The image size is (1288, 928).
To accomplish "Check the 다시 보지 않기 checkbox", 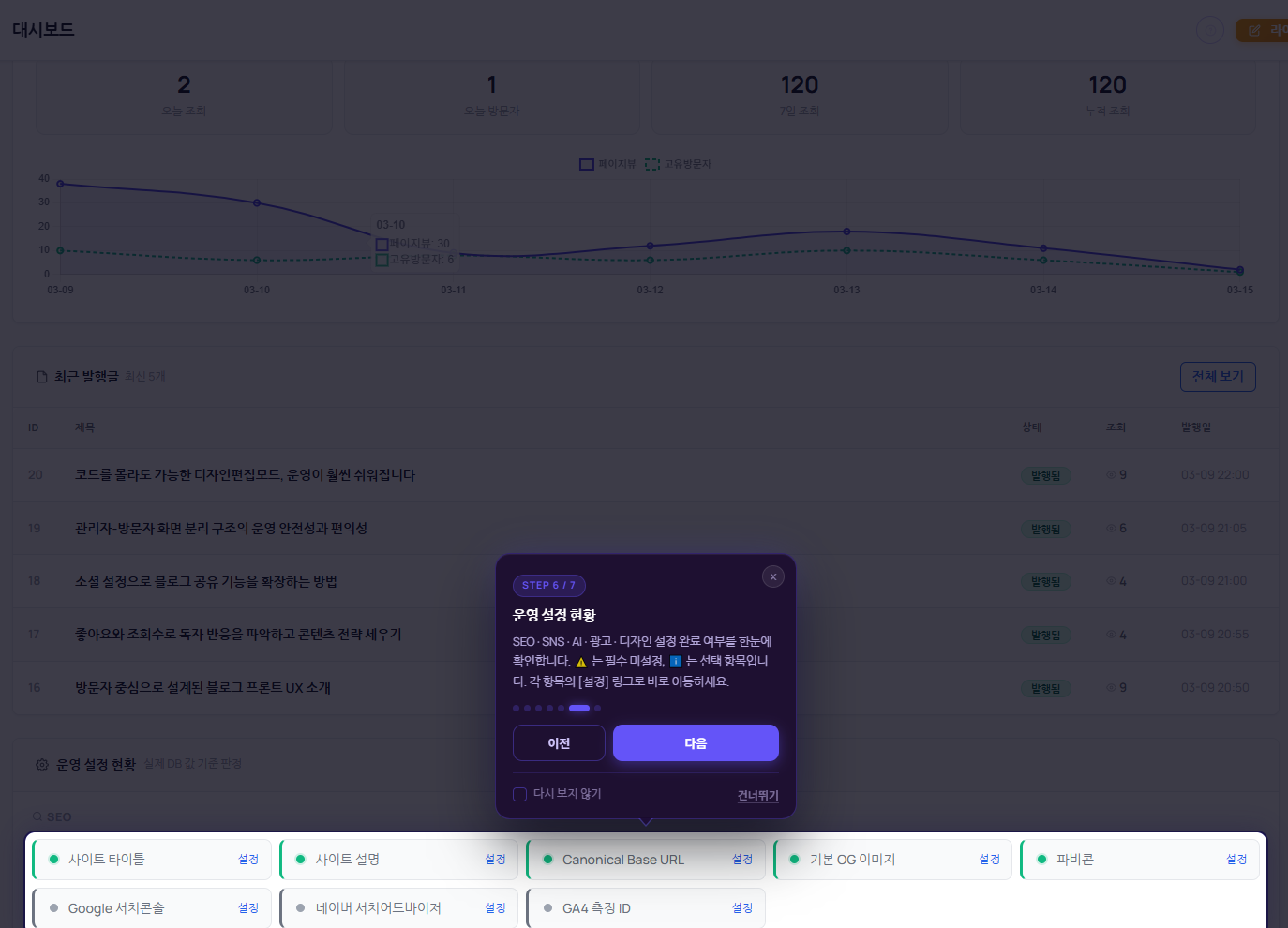I will coord(520,794).
